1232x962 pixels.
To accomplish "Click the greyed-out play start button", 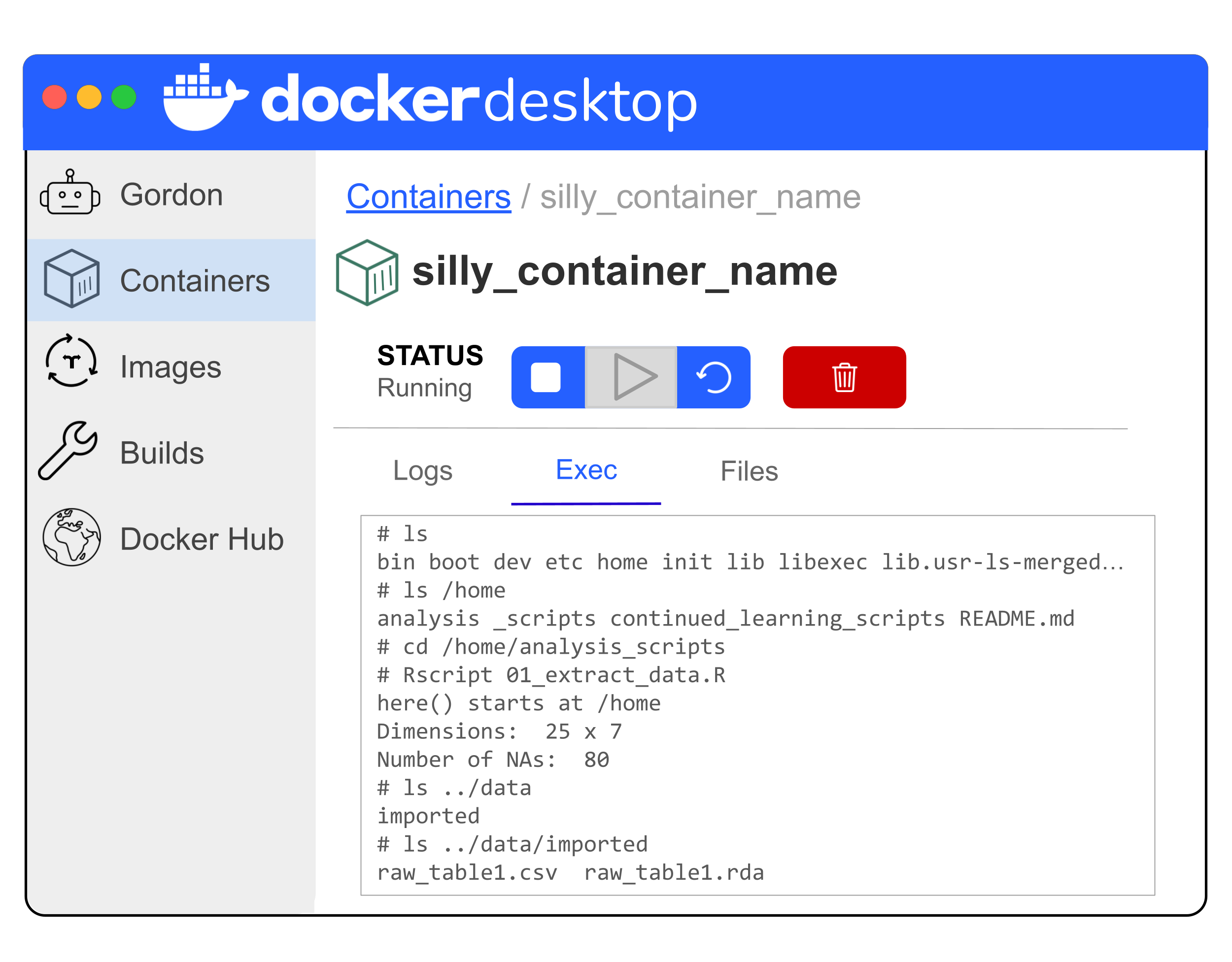I will 631,377.
